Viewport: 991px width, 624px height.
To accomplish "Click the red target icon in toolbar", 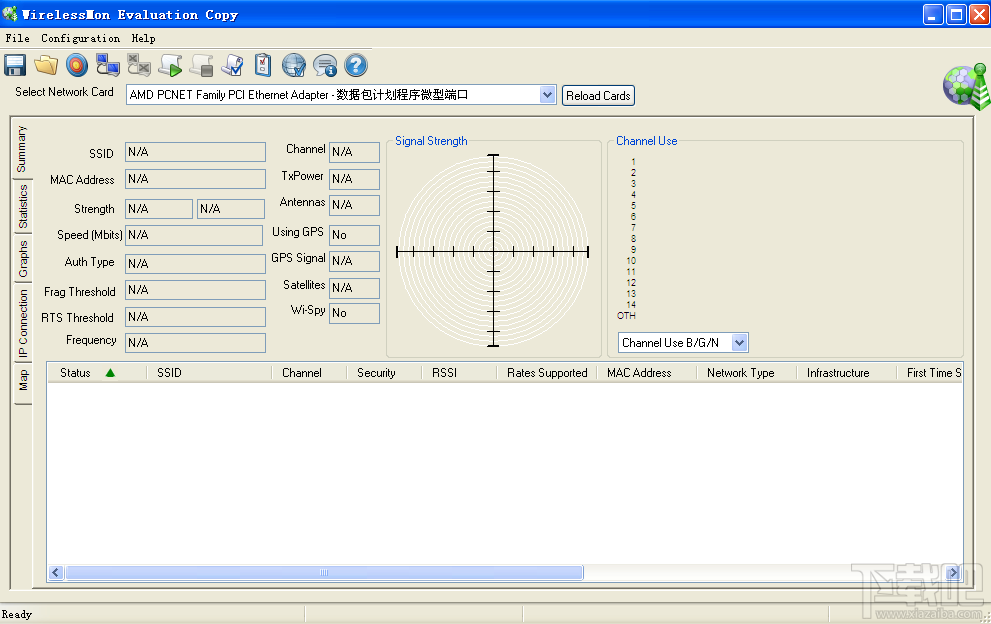I will (77, 66).
